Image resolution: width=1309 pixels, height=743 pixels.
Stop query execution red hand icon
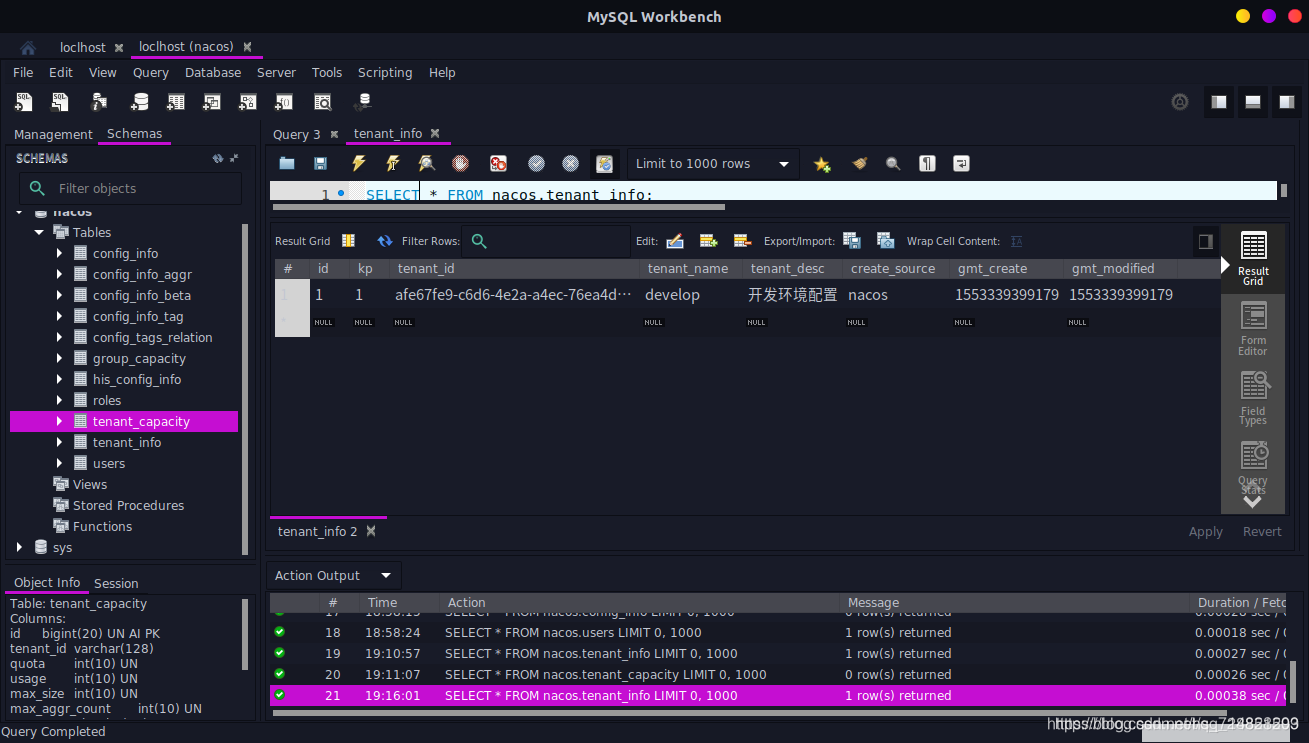pyautogui.click(x=461, y=164)
